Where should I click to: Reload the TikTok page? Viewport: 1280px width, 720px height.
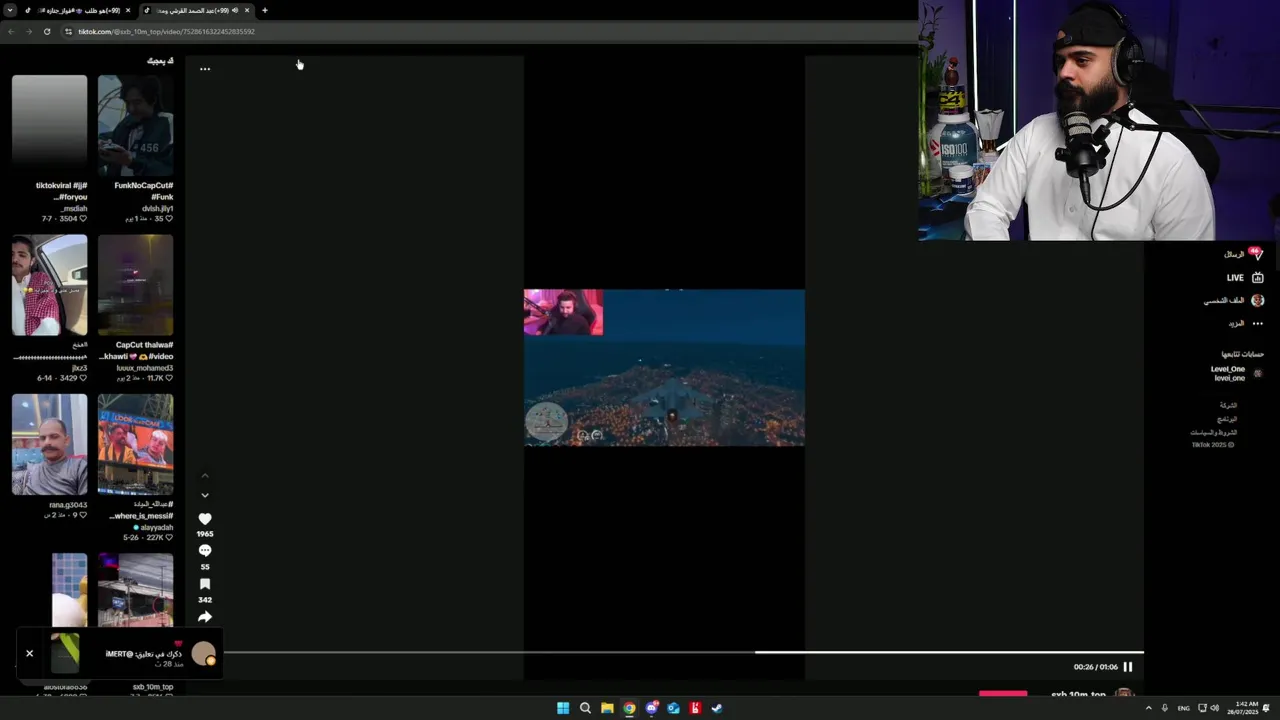[x=46, y=31]
